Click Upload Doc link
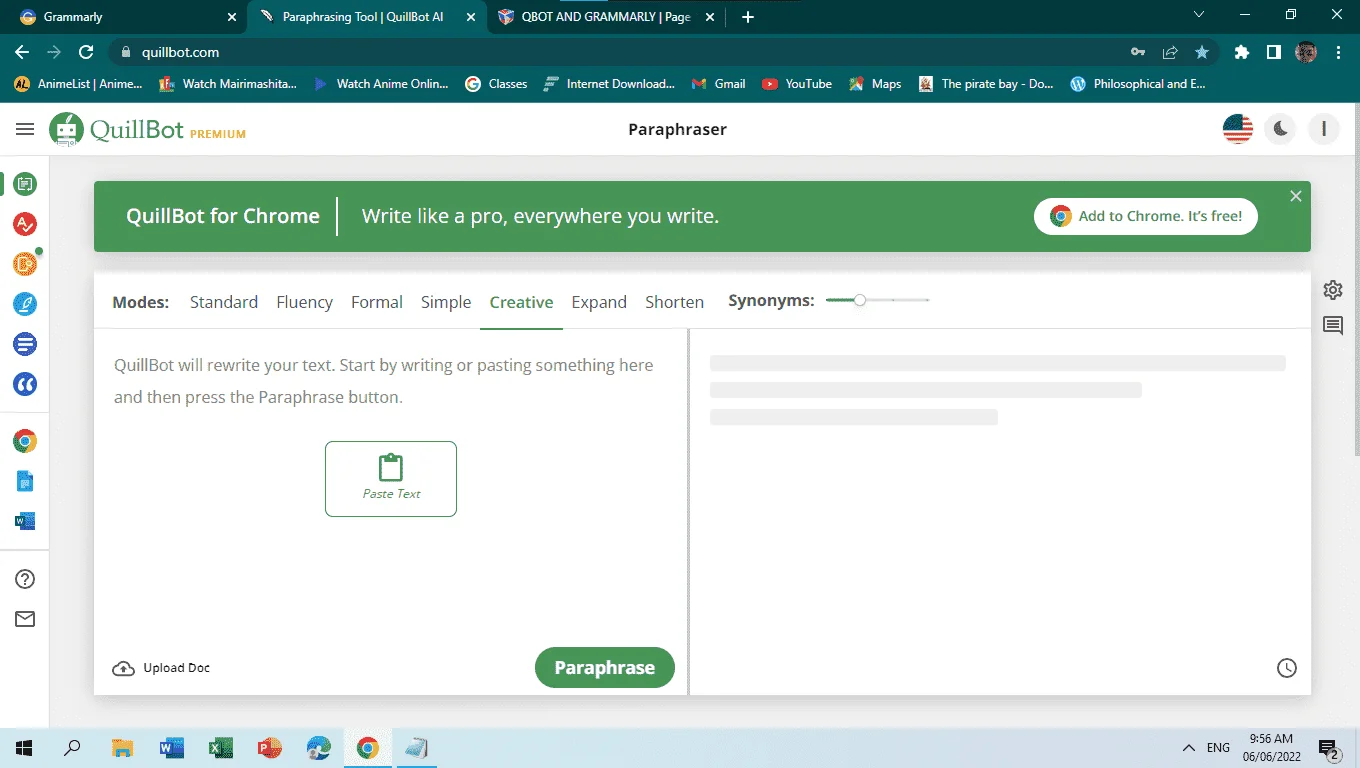 161,668
